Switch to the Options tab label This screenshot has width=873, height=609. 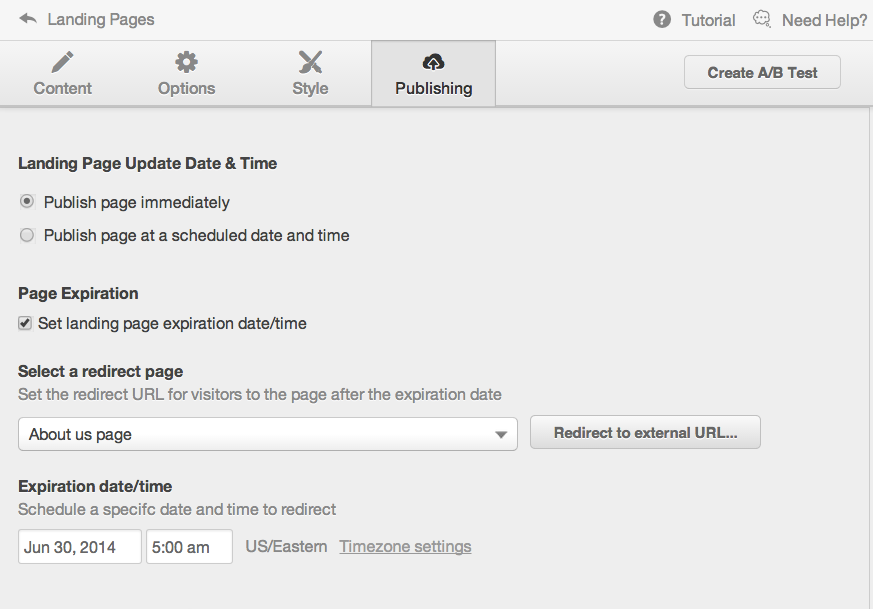[x=187, y=89]
